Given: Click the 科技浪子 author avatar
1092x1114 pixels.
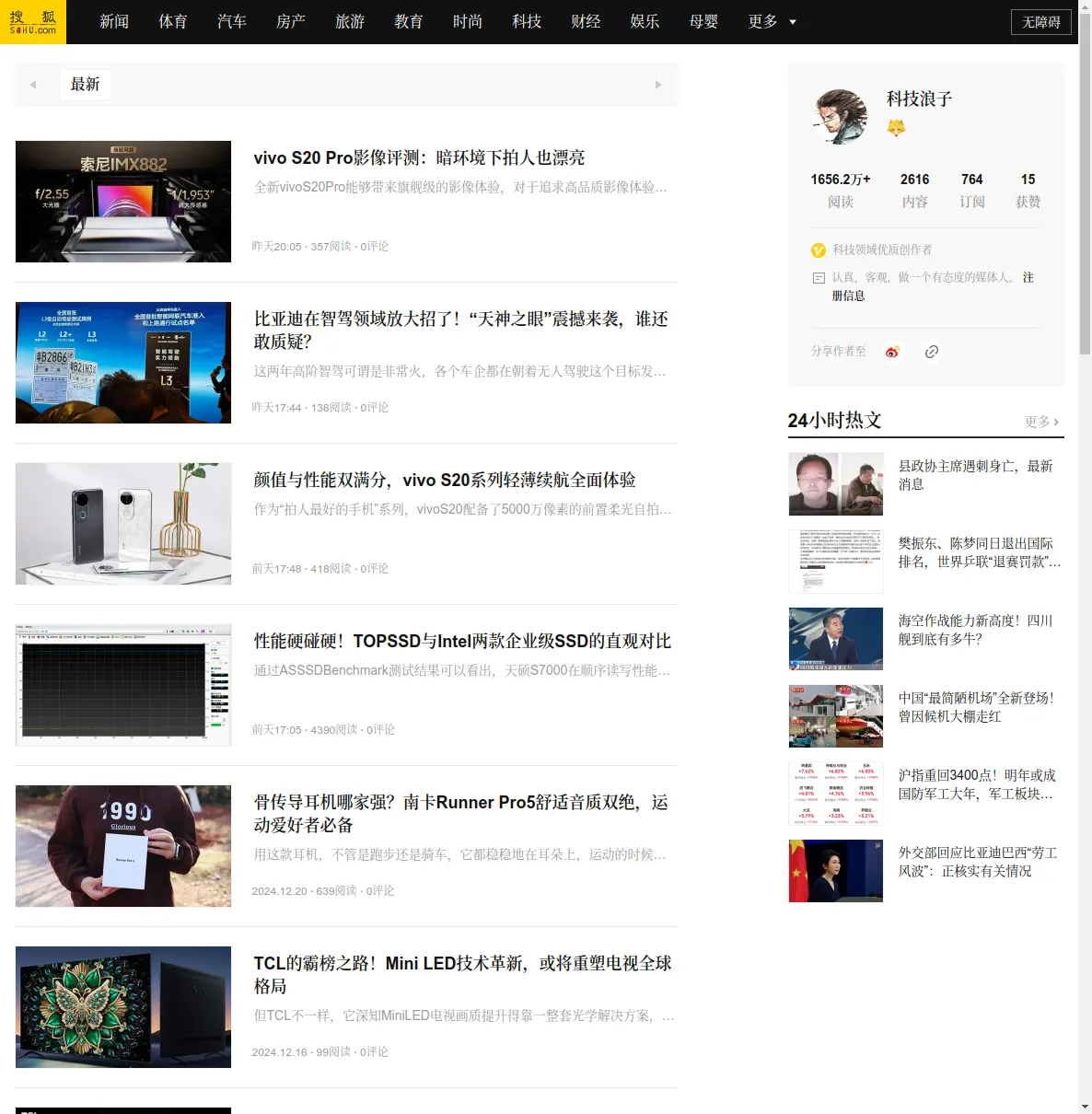Looking at the screenshot, I should coord(840,117).
